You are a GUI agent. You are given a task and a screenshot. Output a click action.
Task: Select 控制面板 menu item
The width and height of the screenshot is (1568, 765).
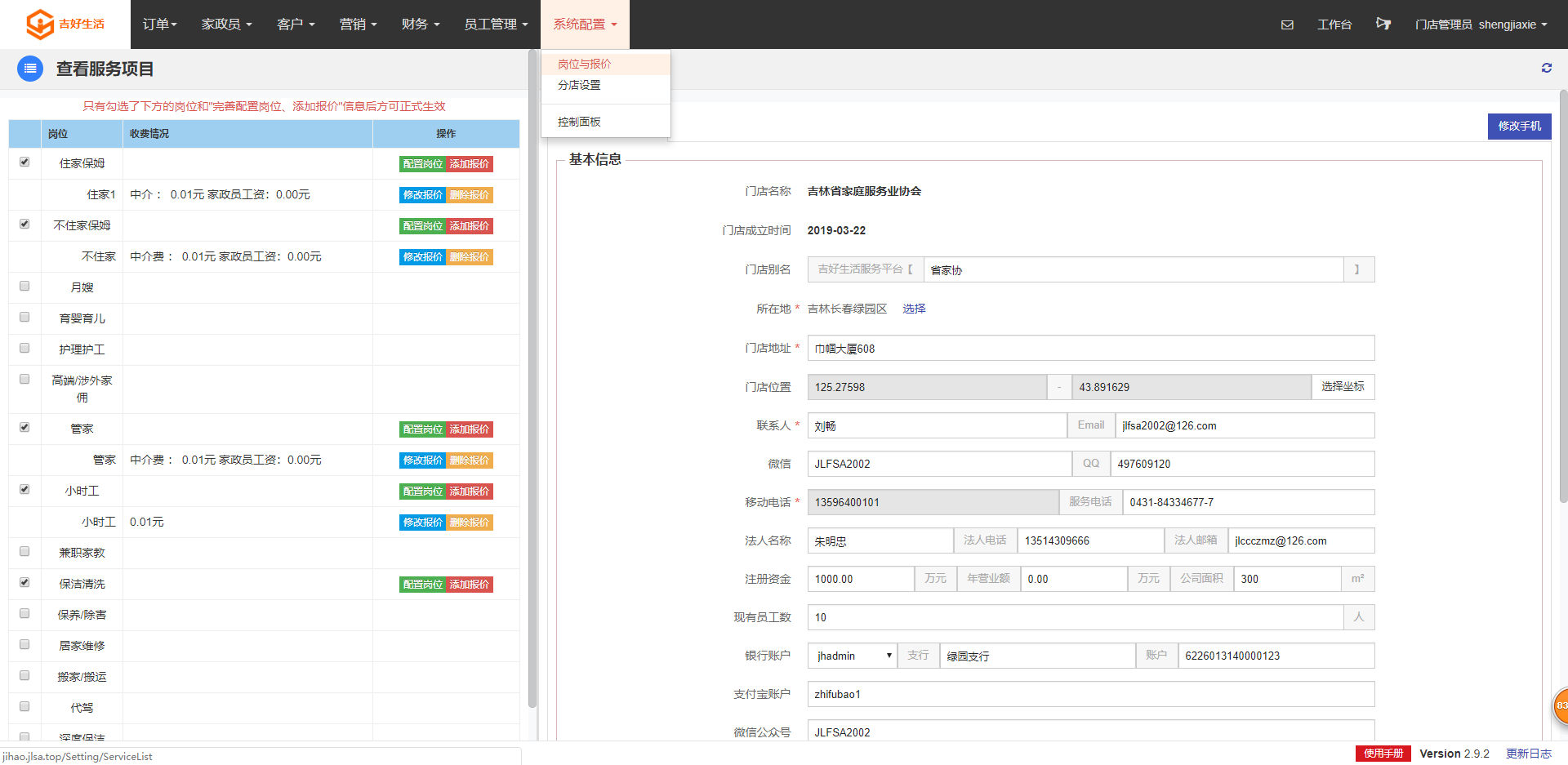point(605,122)
